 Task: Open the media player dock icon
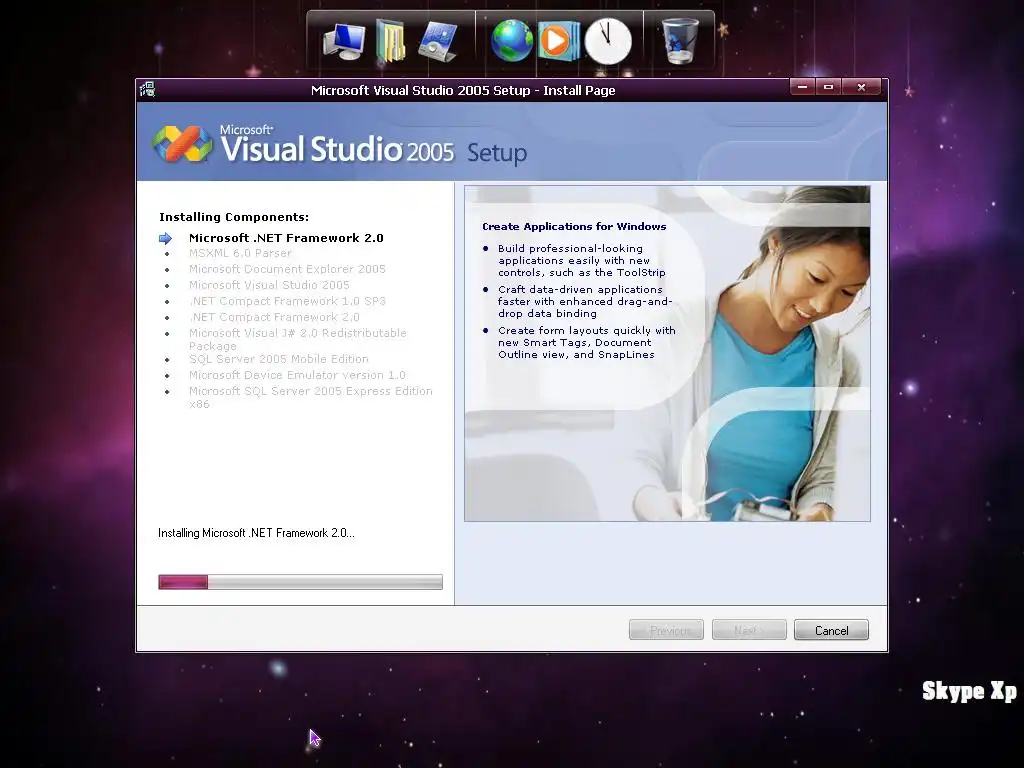[558, 40]
